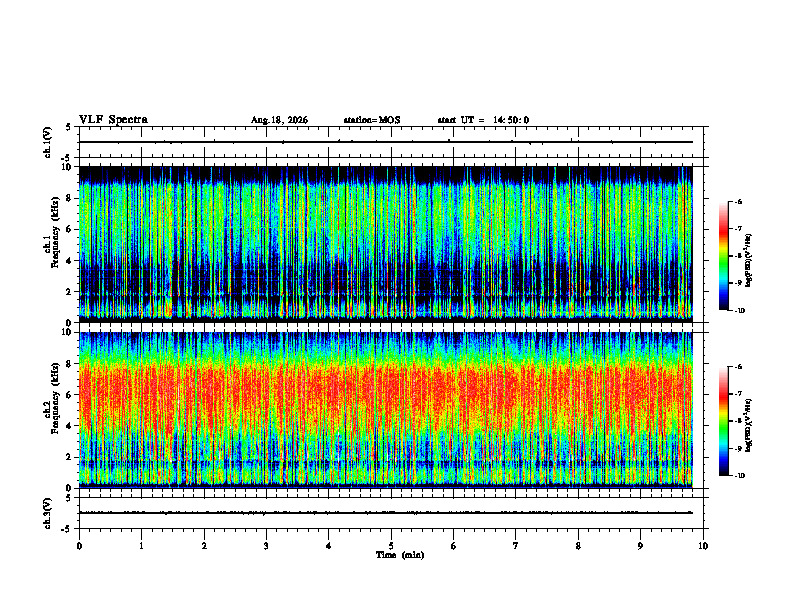Click the ch.1 color bar log(PSD) caption
792x612 pixels.
750,260
